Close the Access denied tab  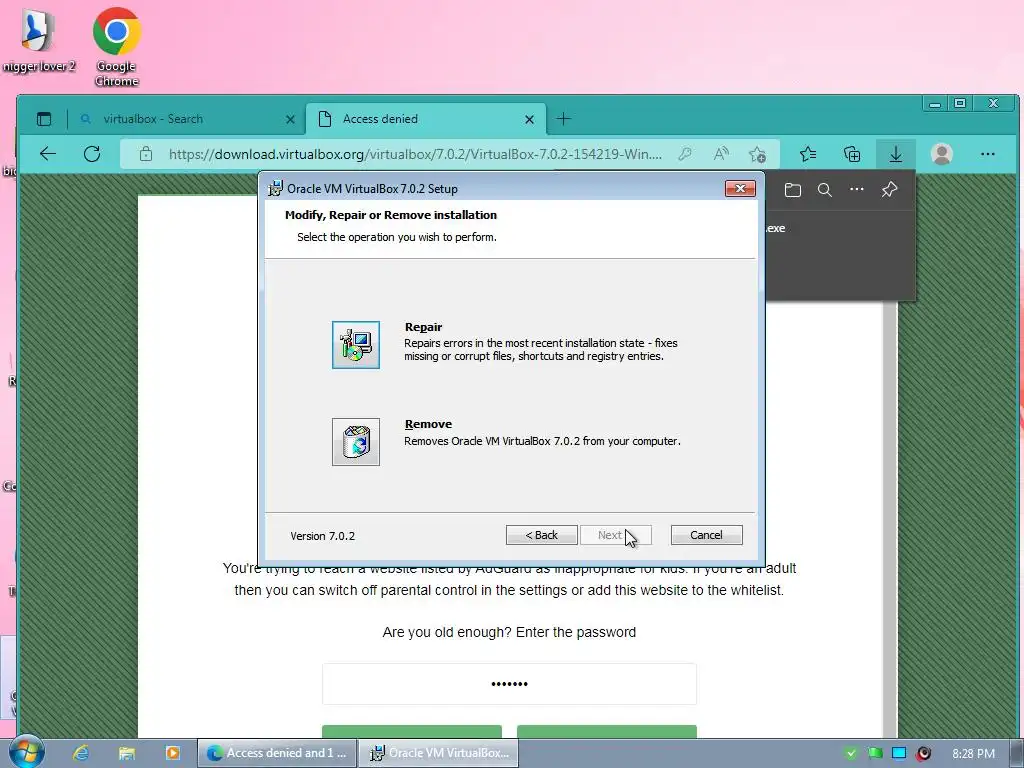coord(530,120)
